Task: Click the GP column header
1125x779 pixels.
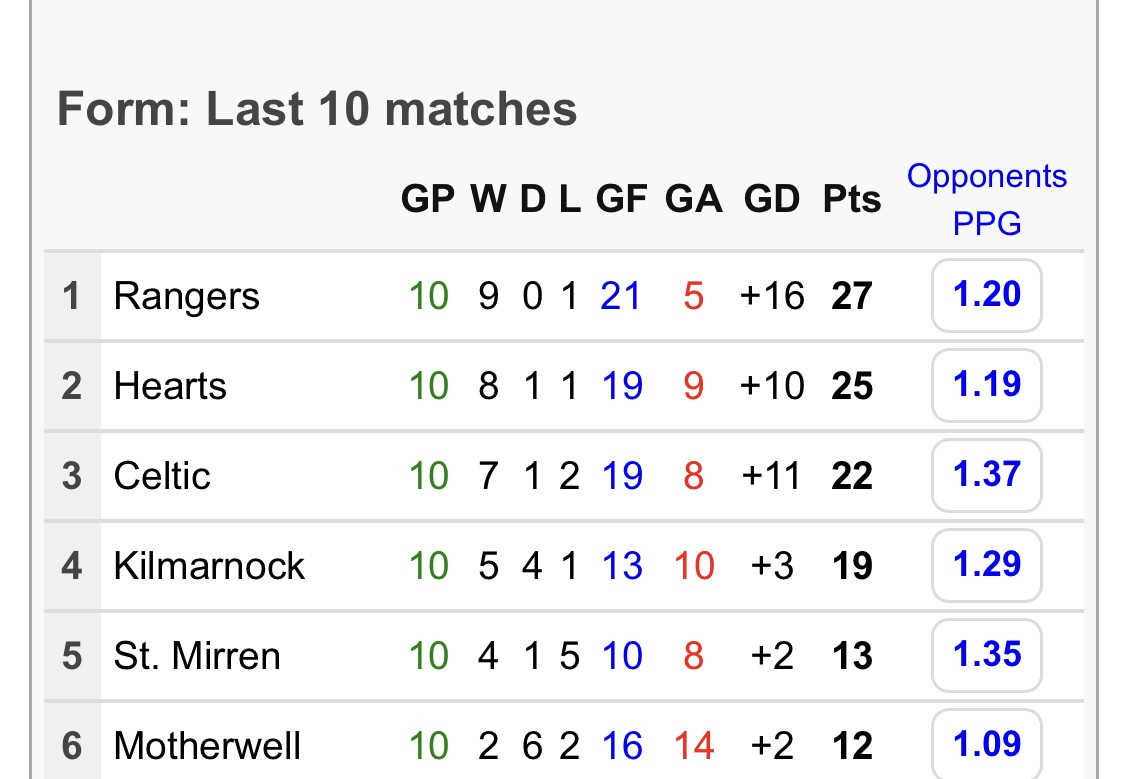Action: coord(428,199)
